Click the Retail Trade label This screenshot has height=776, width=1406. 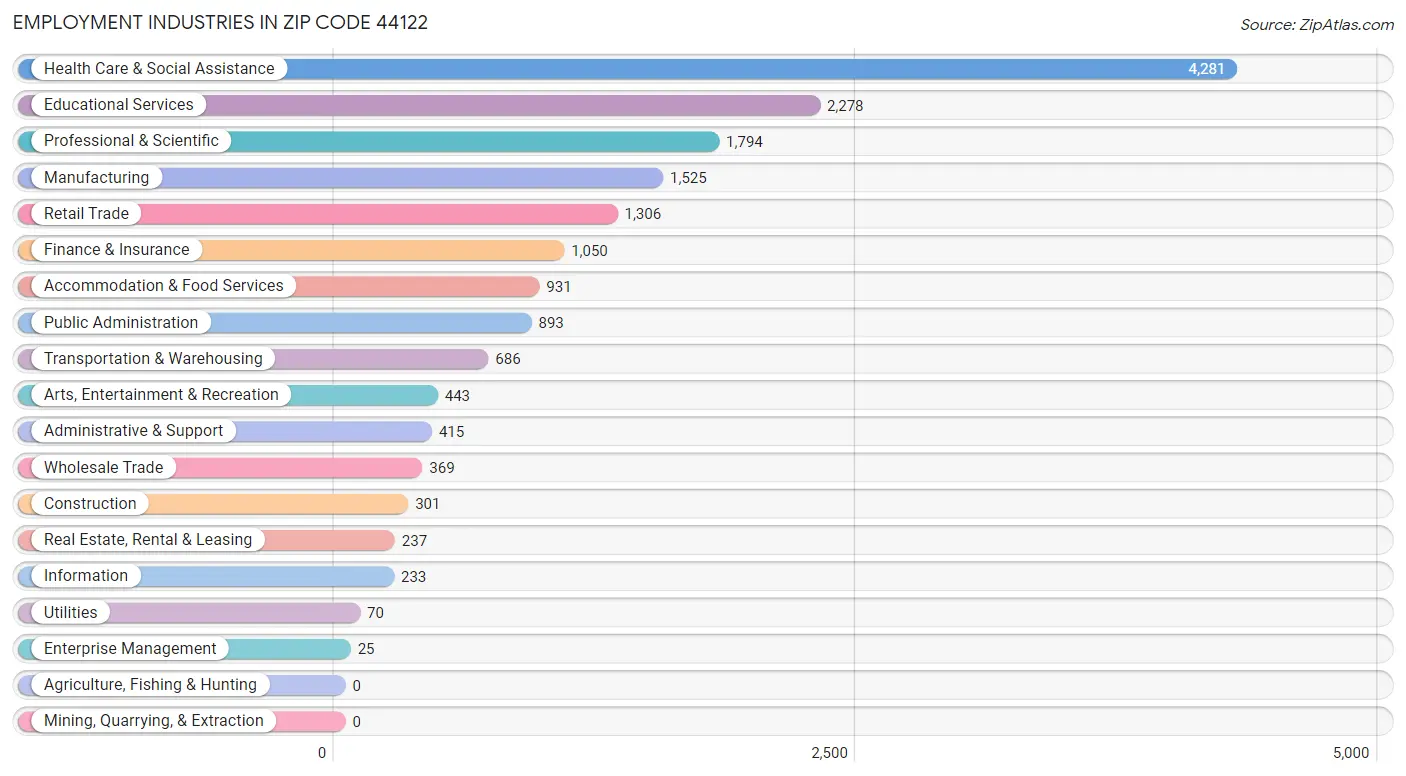tap(86, 213)
